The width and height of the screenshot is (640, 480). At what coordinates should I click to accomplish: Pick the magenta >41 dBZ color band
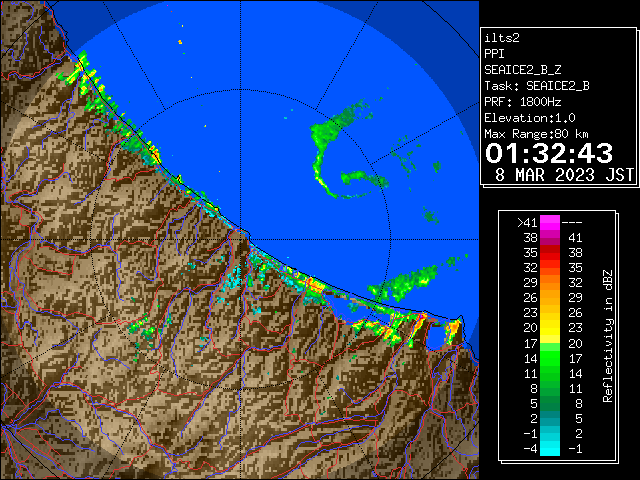click(550, 223)
